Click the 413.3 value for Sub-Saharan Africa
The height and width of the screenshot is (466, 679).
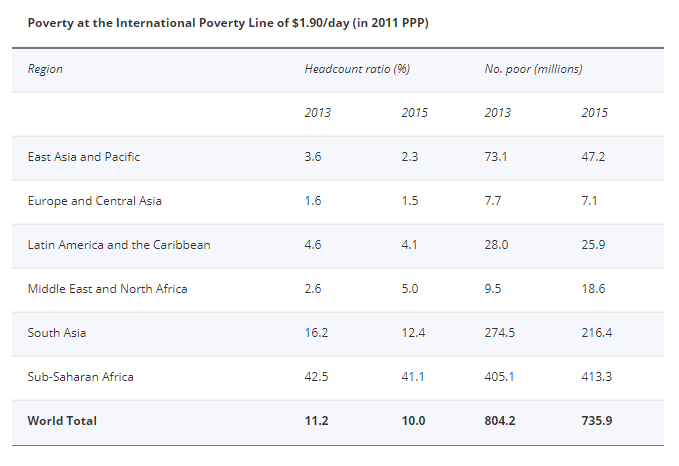coord(596,377)
